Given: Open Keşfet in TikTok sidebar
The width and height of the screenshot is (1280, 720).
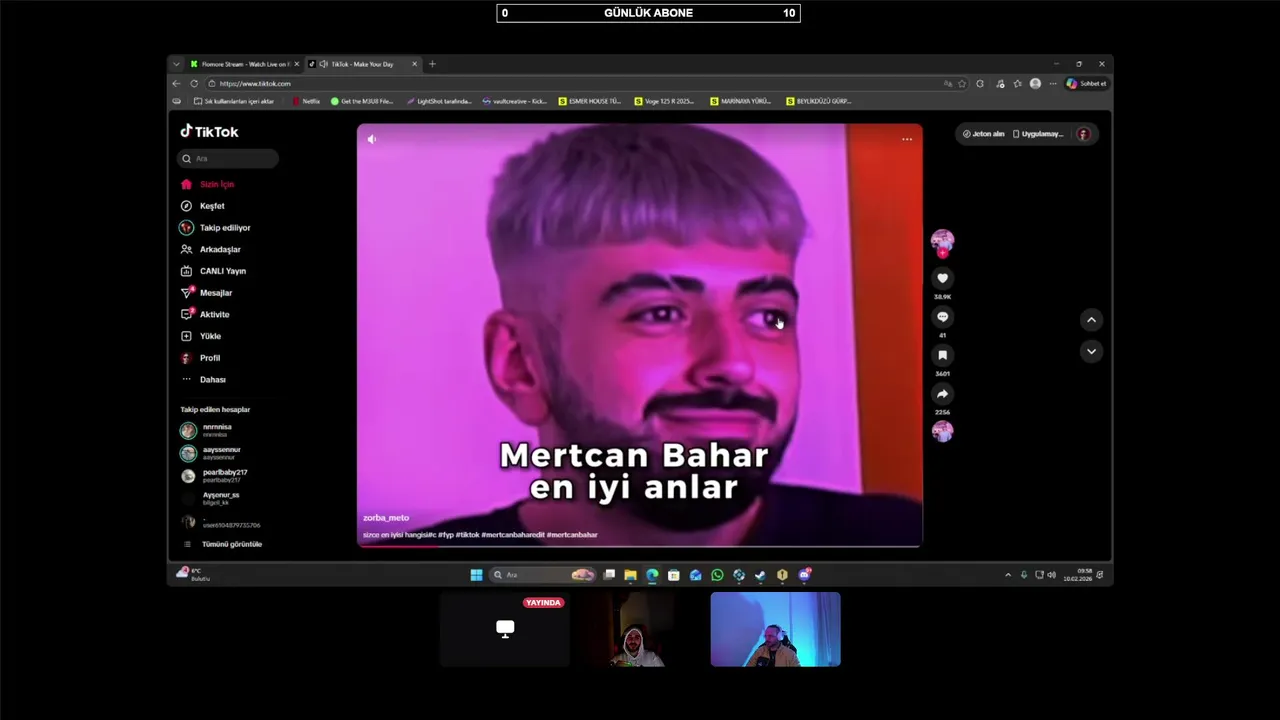Looking at the screenshot, I should [x=203, y=206].
